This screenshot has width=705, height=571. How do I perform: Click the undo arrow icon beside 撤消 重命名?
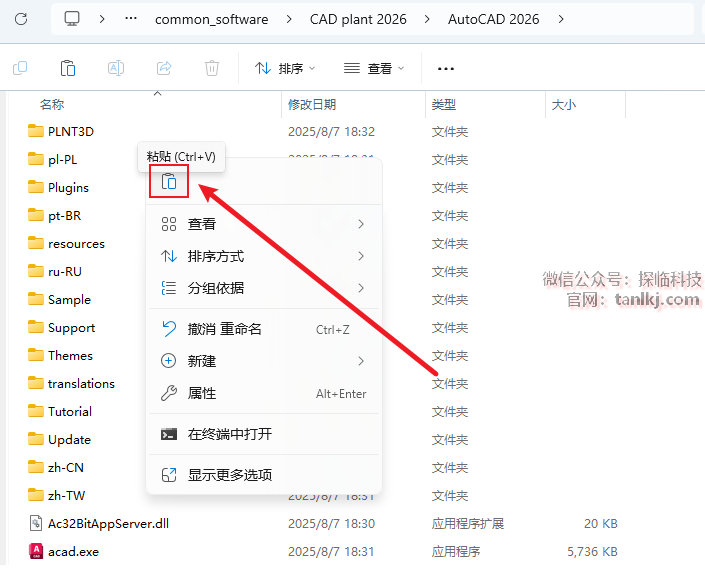169,329
